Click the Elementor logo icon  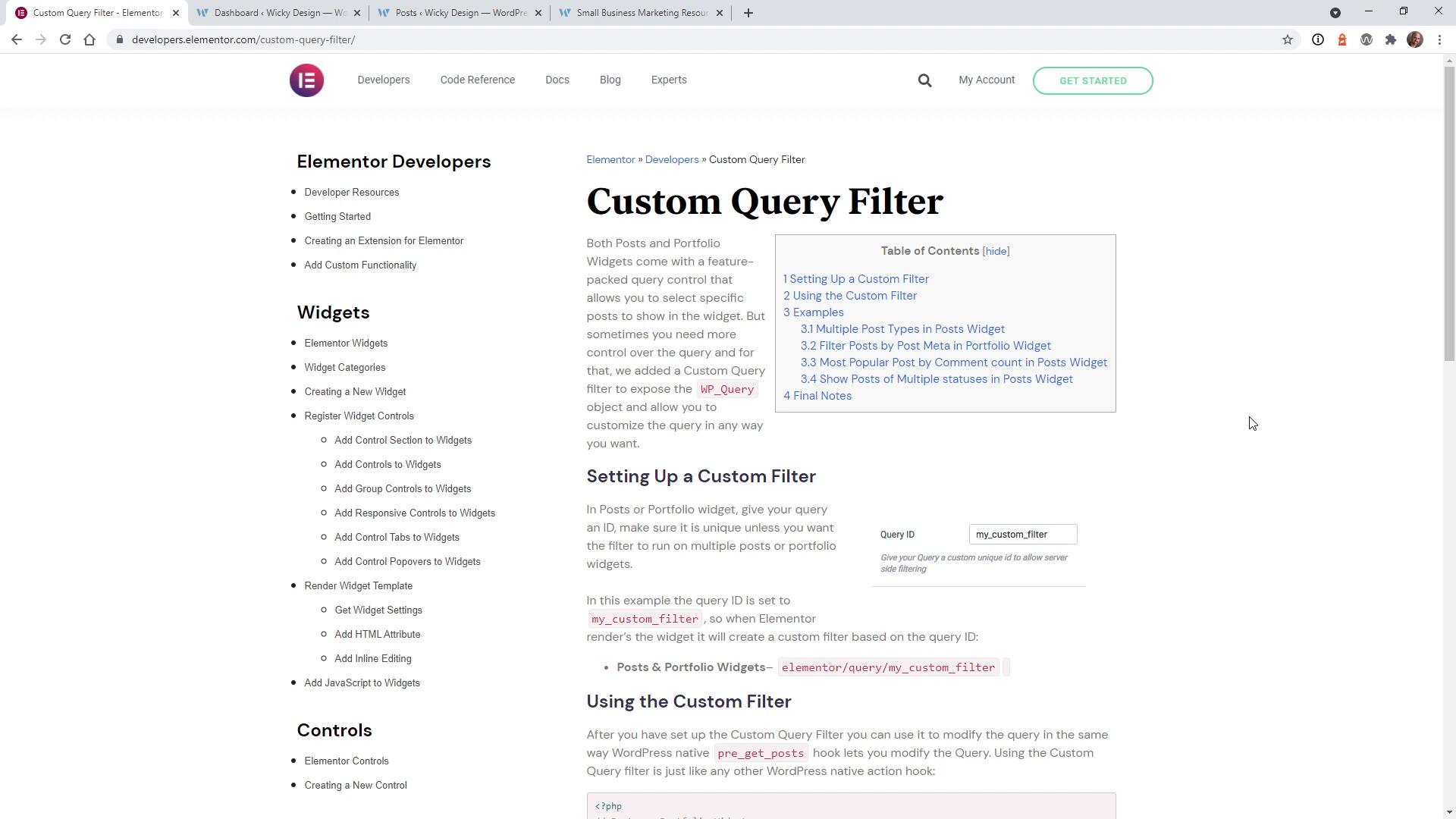(306, 80)
